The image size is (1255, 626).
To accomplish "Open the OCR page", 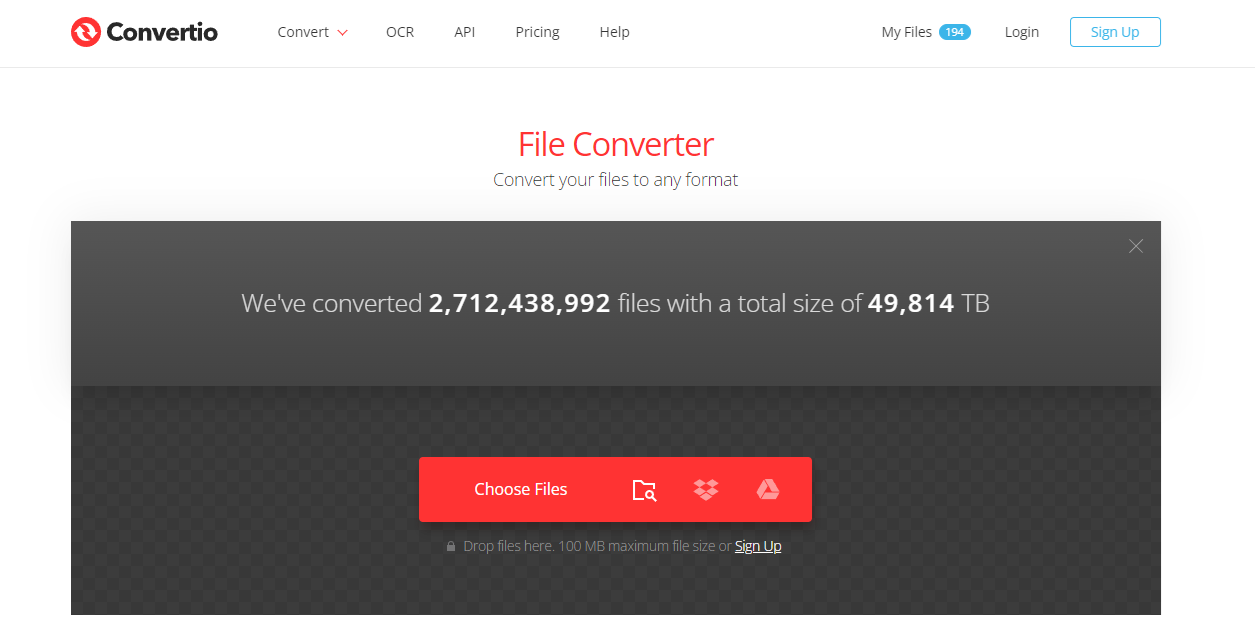I will click(x=400, y=32).
